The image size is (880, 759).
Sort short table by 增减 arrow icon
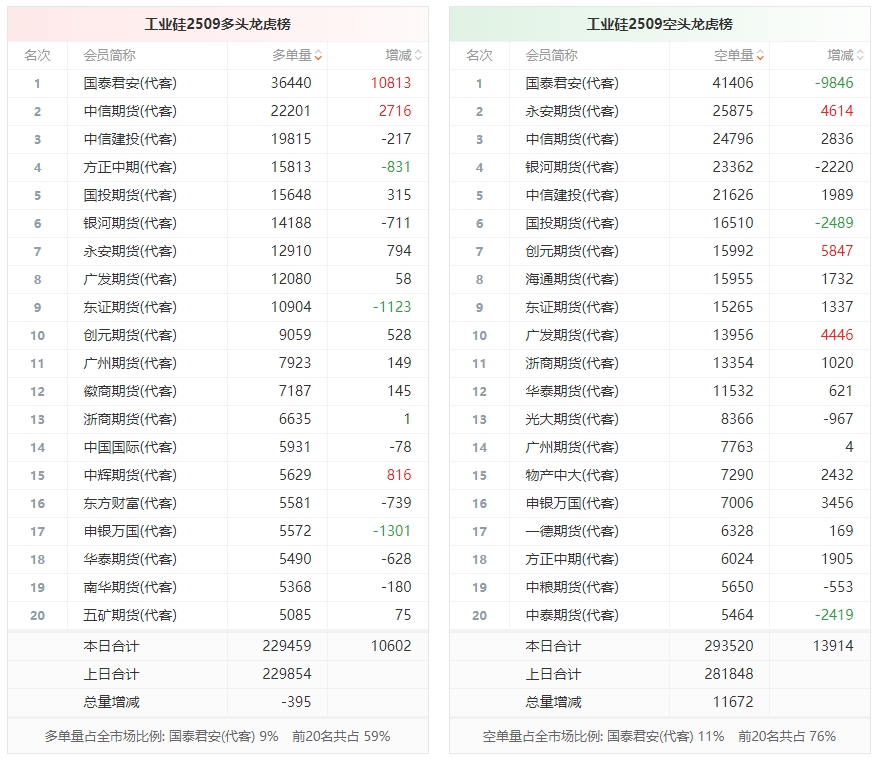[860, 55]
